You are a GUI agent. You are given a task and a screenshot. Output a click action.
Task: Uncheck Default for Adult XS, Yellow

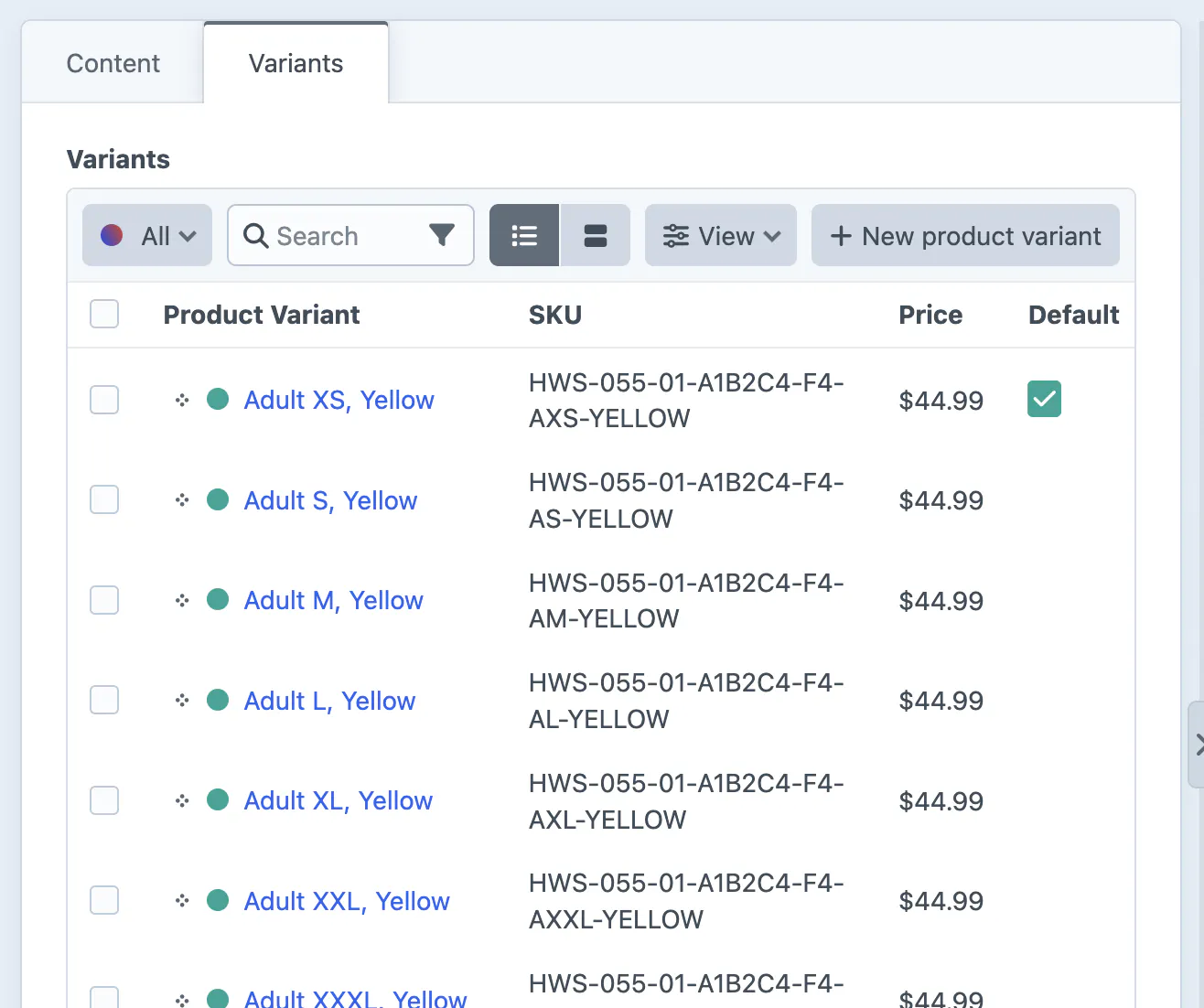(1044, 399)
